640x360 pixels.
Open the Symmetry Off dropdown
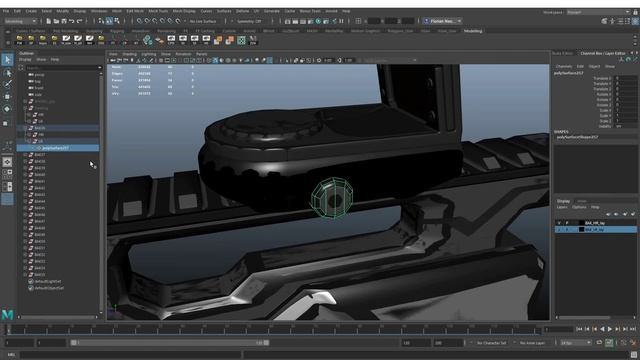250,21
